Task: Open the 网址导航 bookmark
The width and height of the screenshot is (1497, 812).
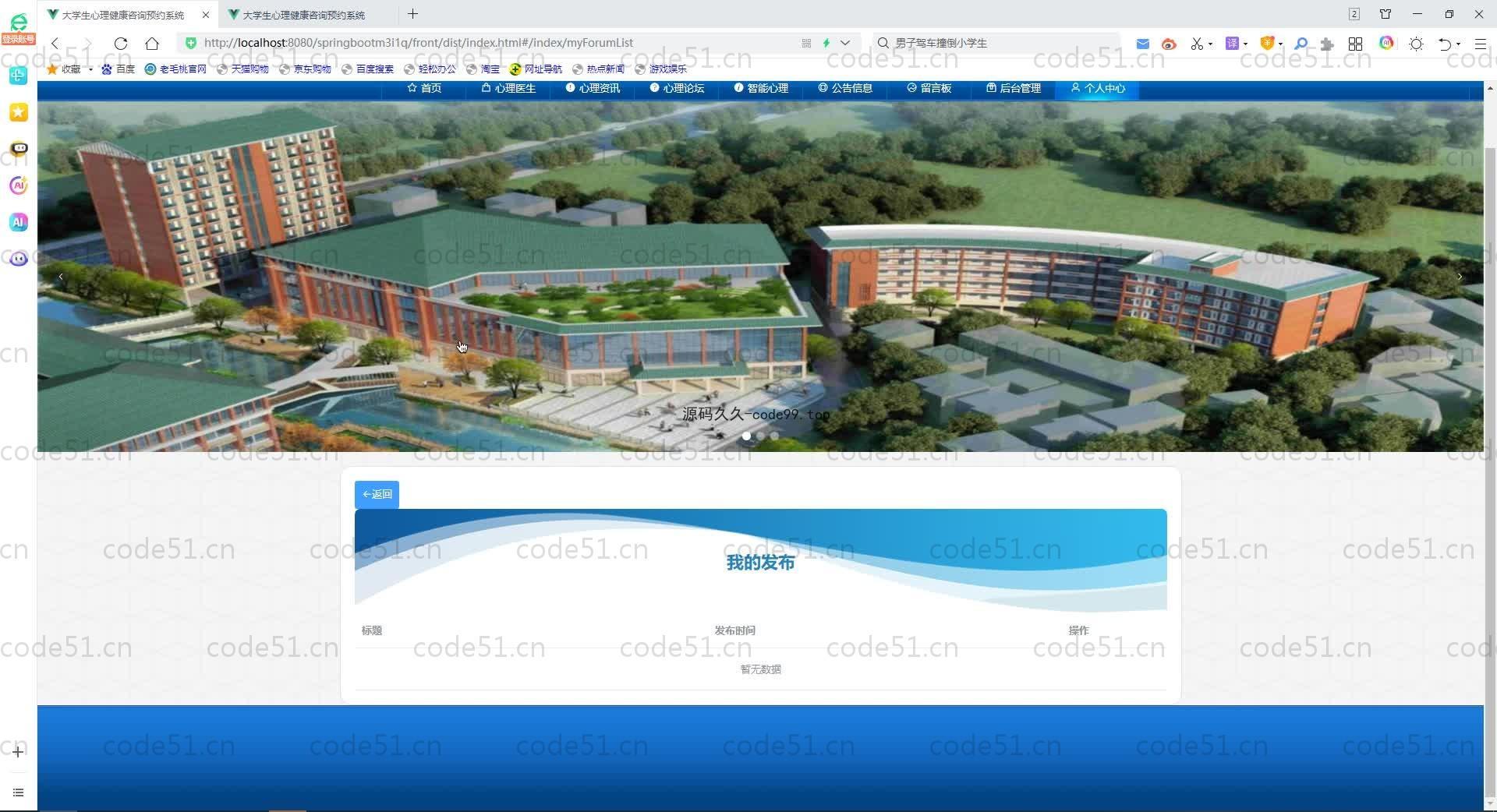Action: [x=536, y=69]
